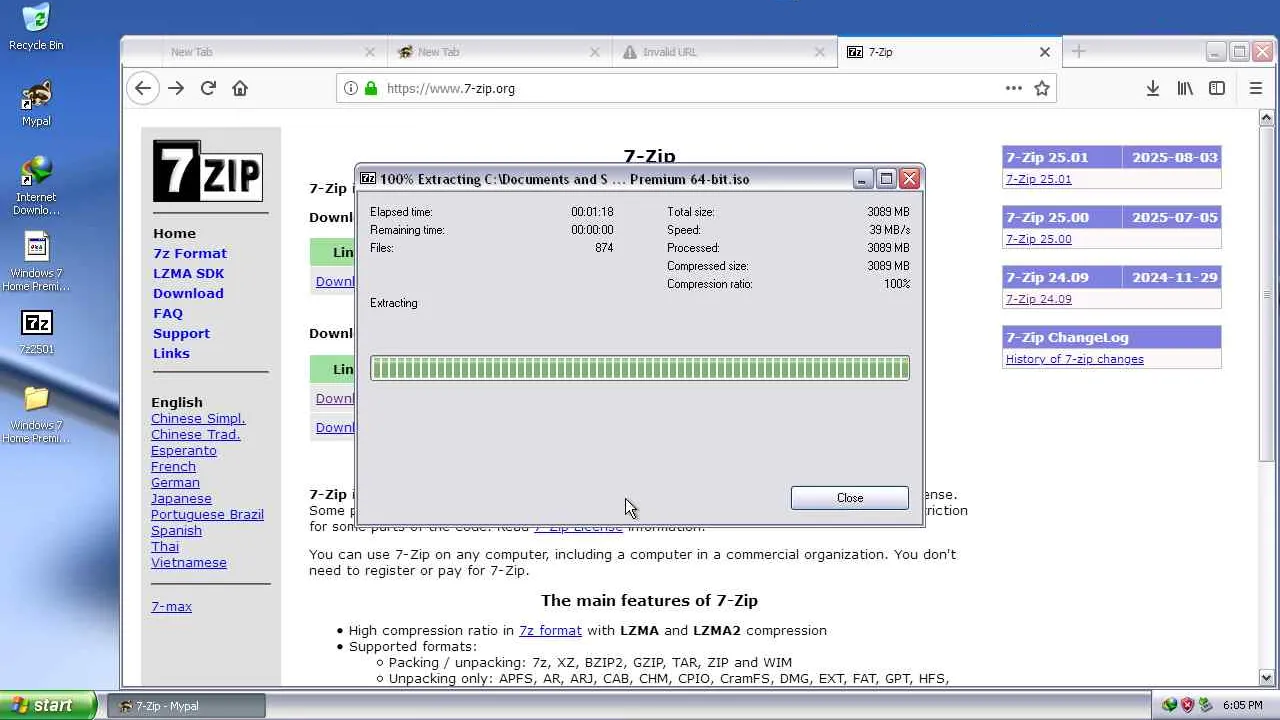Open the 7-max link
1280x720 pixels.
coord(171,606)
